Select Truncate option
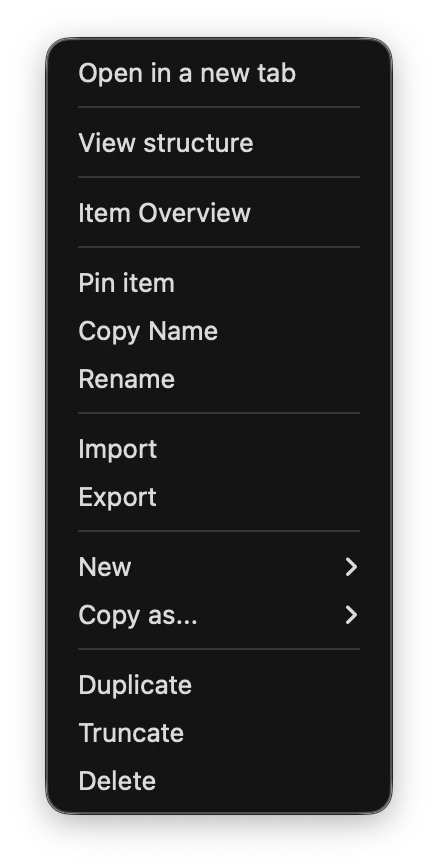This screenshot has width=438, height=868. (x=219, y=733)
